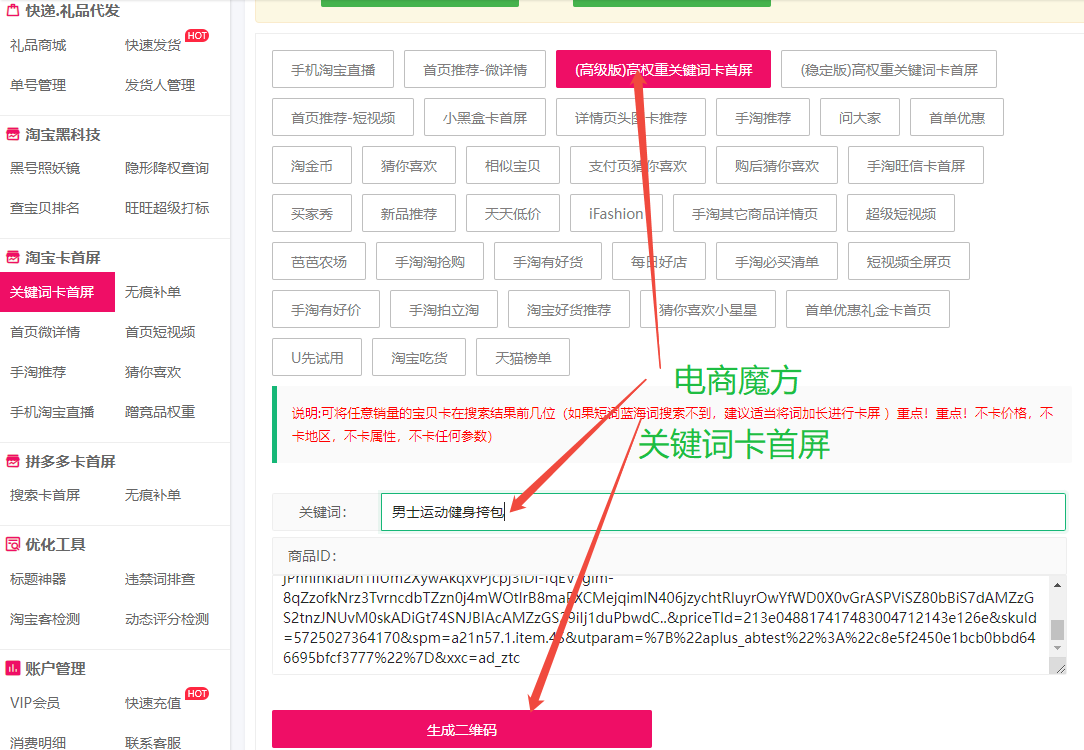Open 蹭竞品权重 sidebar item
1084x750 pixels.
pyautogui.click(x=160, y=413)
